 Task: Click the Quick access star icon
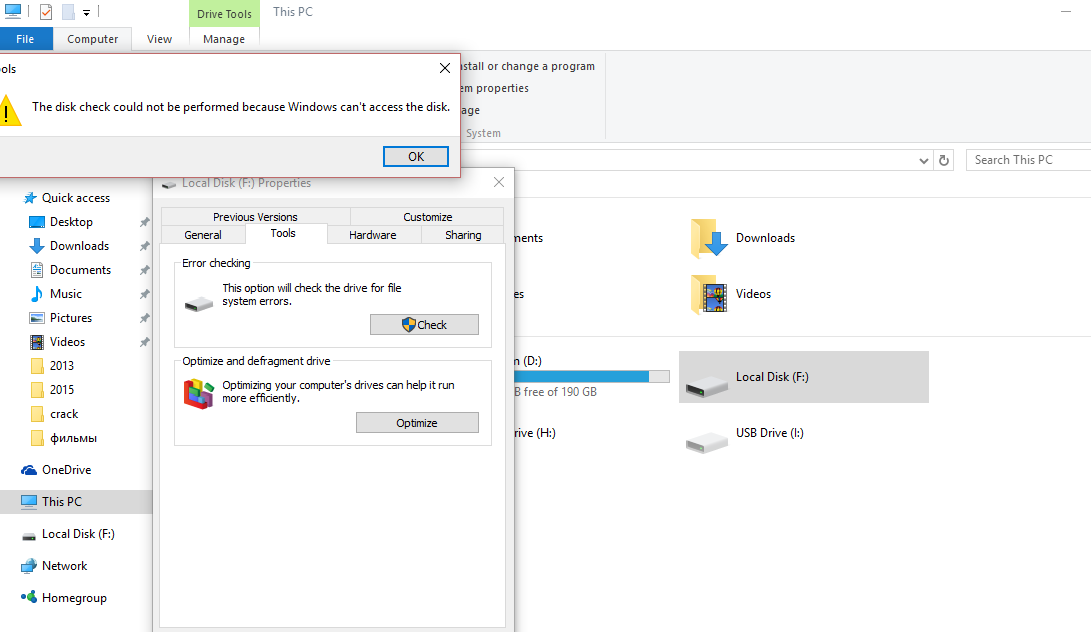pyautogui.click(x=30, y=198)
